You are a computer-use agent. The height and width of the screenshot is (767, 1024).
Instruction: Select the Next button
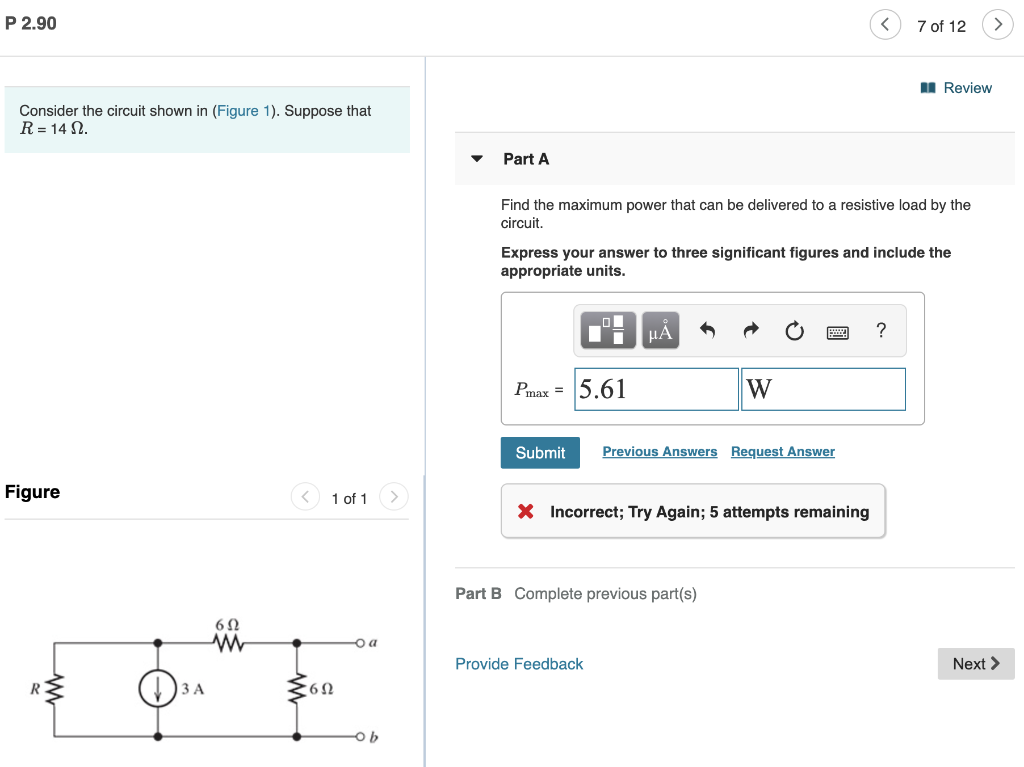[975, 663]
